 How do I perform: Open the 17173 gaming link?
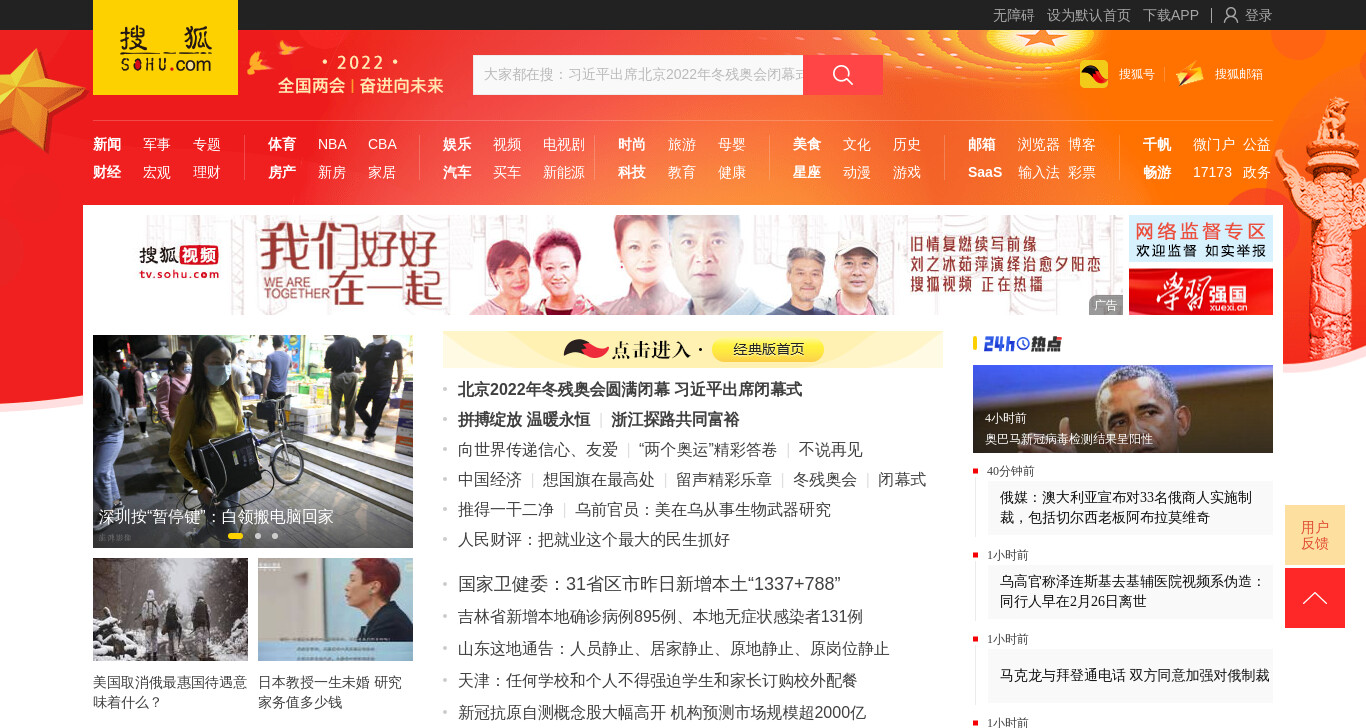pos(1212,172)
